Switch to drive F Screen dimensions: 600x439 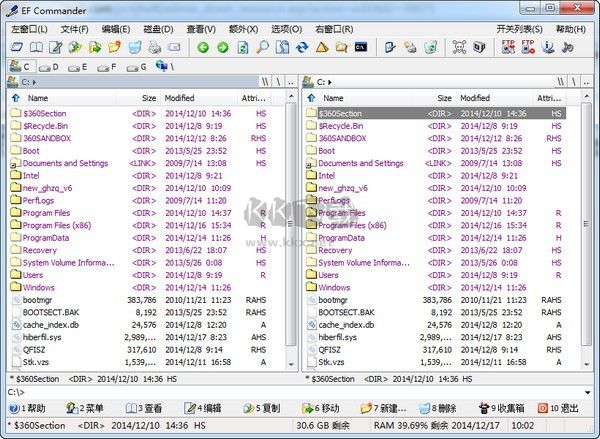tap(107, 67)
